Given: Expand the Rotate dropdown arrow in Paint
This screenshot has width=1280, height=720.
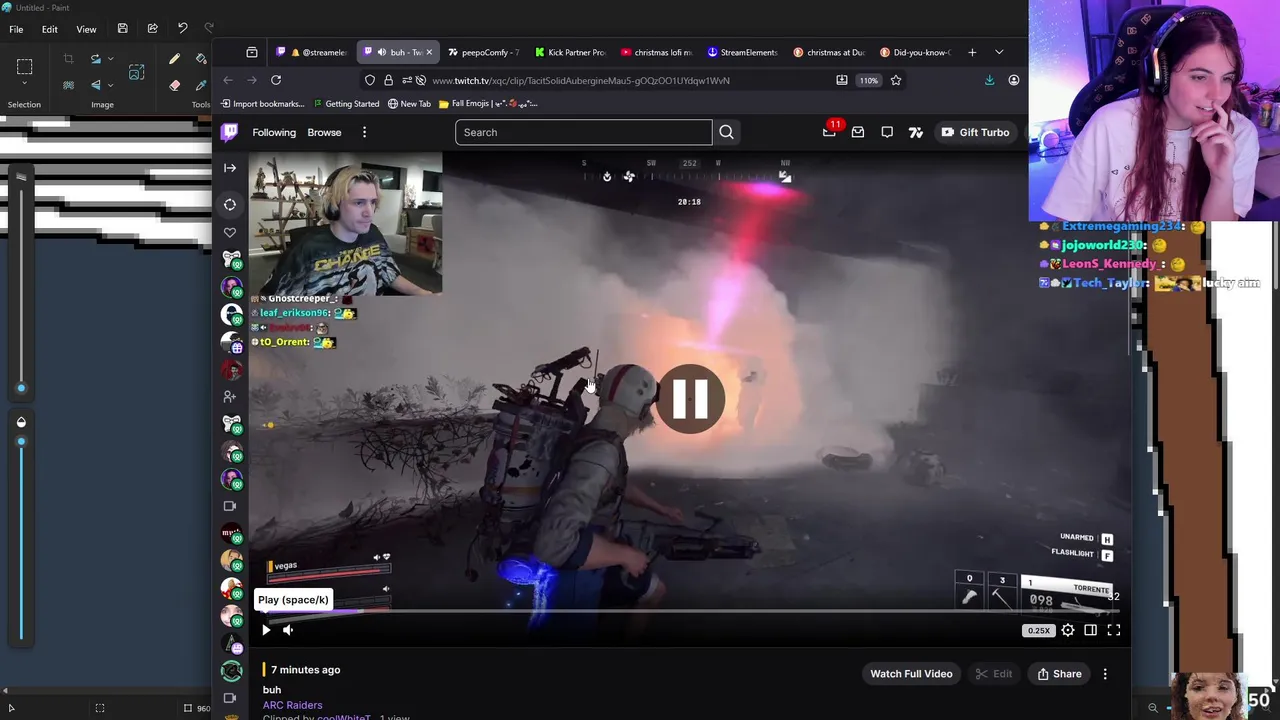Looking at the screenshot, I should 110,60.
